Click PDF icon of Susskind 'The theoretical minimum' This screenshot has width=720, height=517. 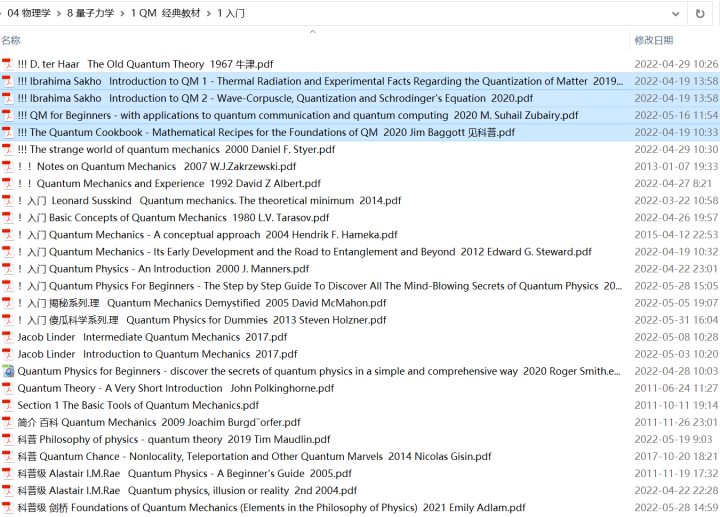7,201
